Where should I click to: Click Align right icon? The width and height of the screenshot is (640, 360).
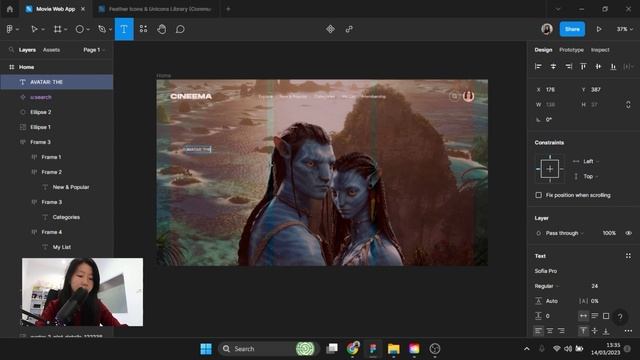click(568, 67)
